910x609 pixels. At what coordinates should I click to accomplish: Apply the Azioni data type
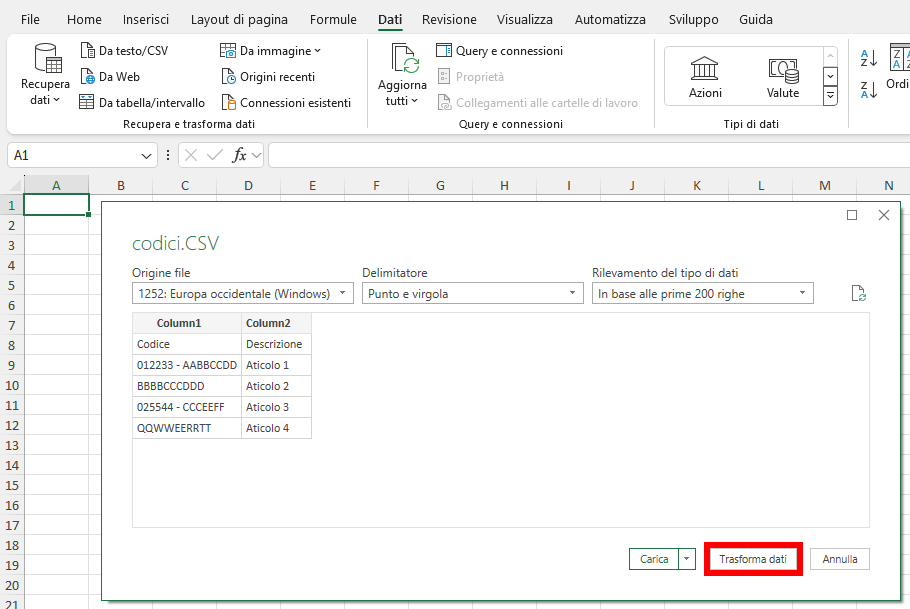[x=704, y=76]
